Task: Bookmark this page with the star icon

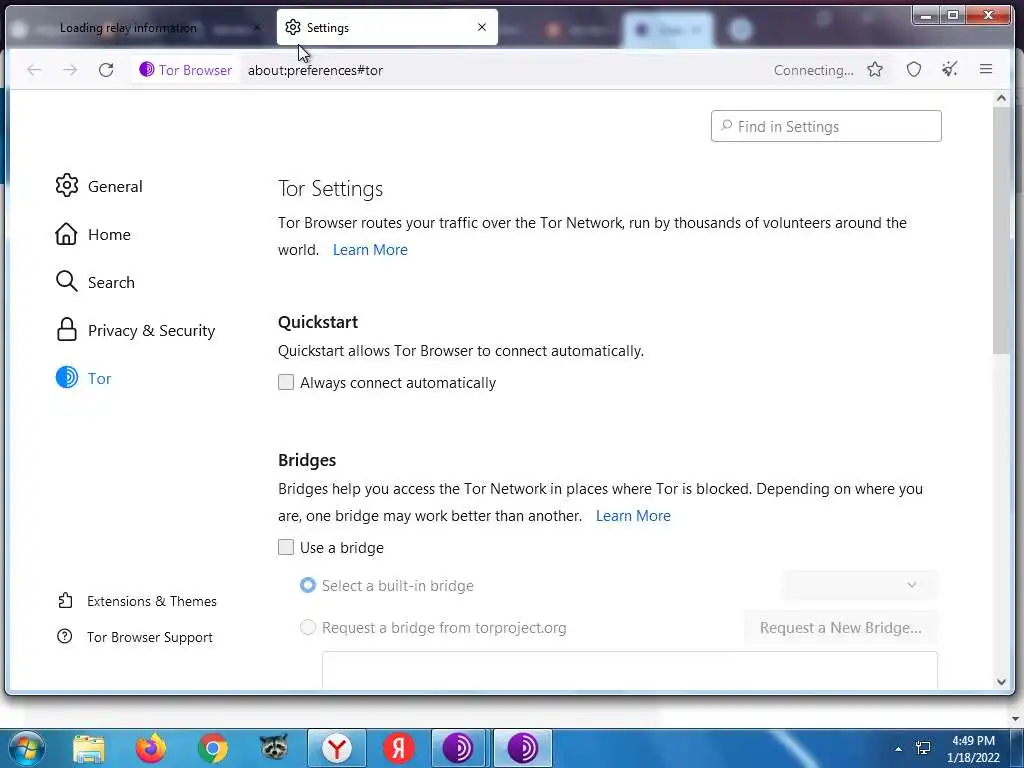Action: click(875, 69)
